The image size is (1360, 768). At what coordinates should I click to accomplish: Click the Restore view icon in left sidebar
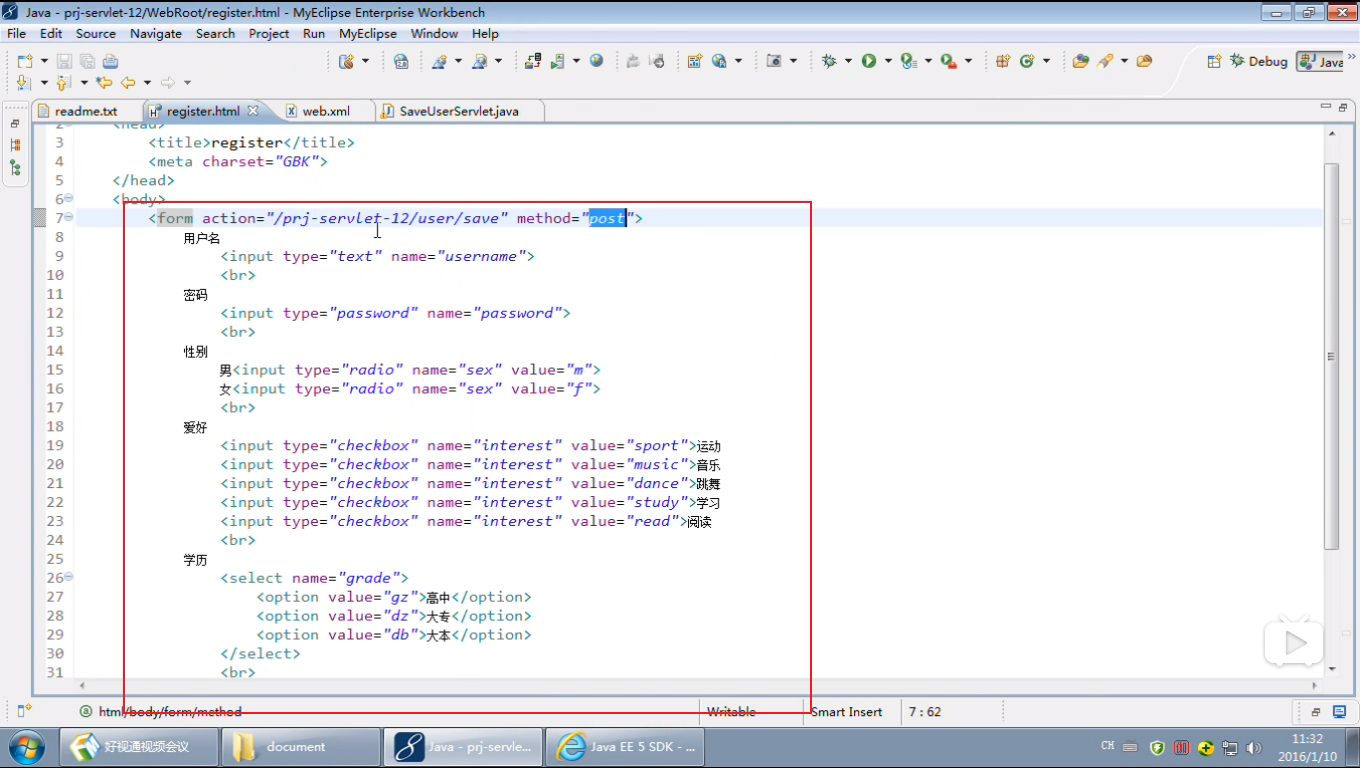point(15,124)
